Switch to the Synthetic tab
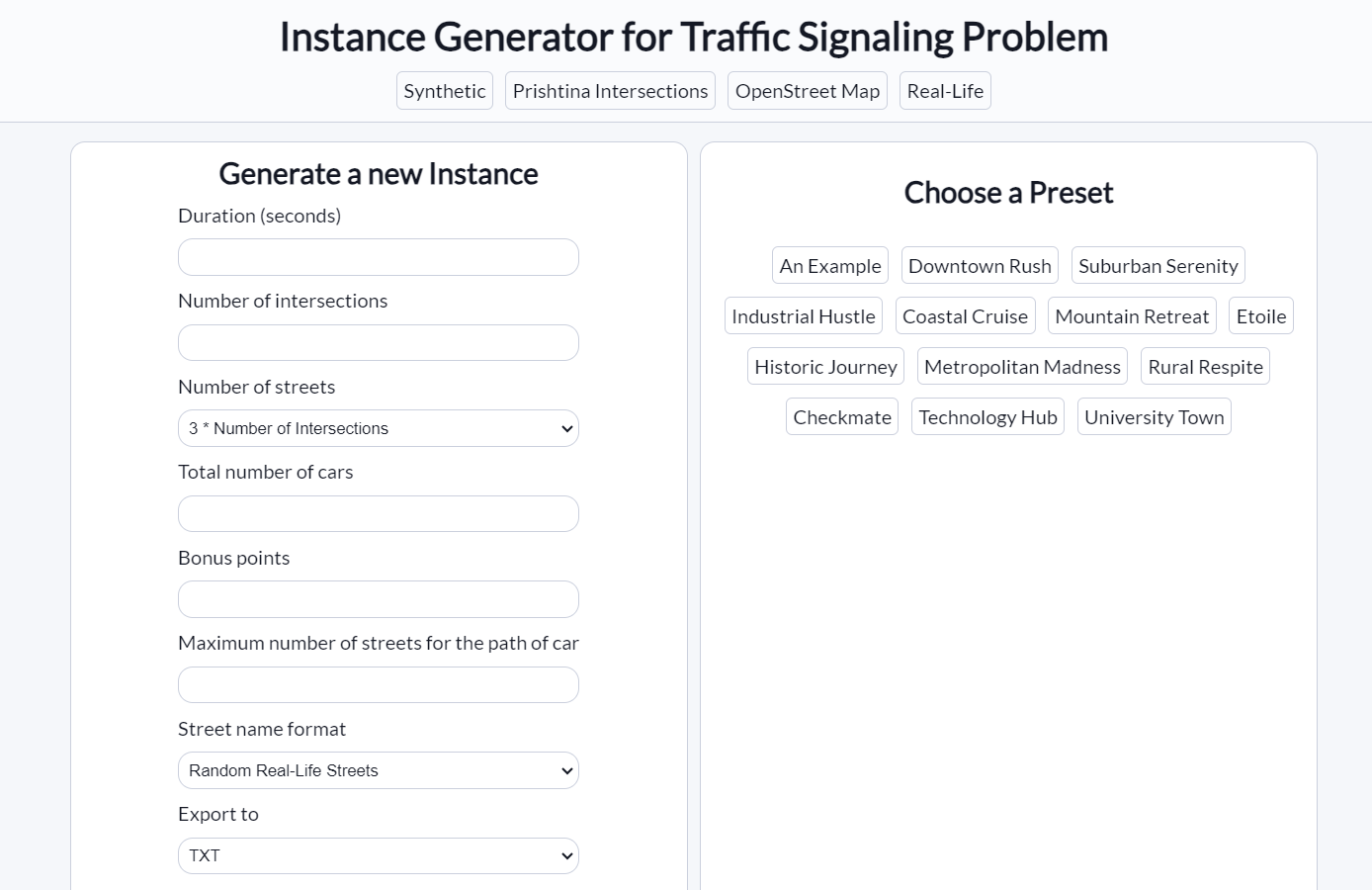This screenshot has height=890, width=1372. coord(444,91)
